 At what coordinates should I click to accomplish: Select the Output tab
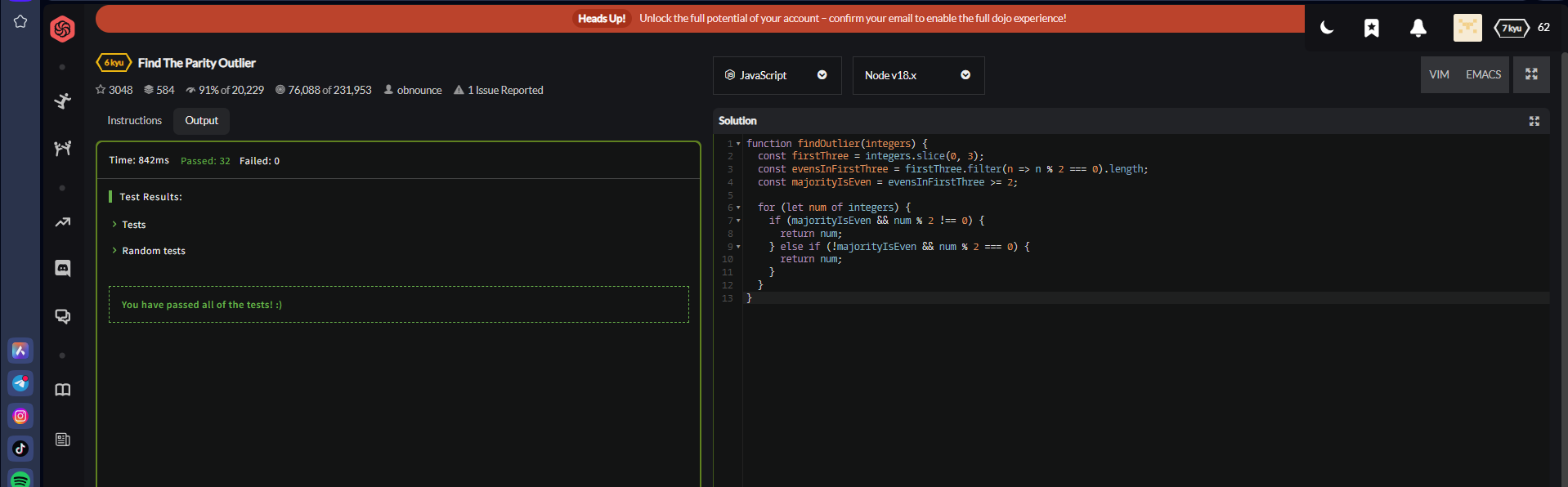pos(201,121)
